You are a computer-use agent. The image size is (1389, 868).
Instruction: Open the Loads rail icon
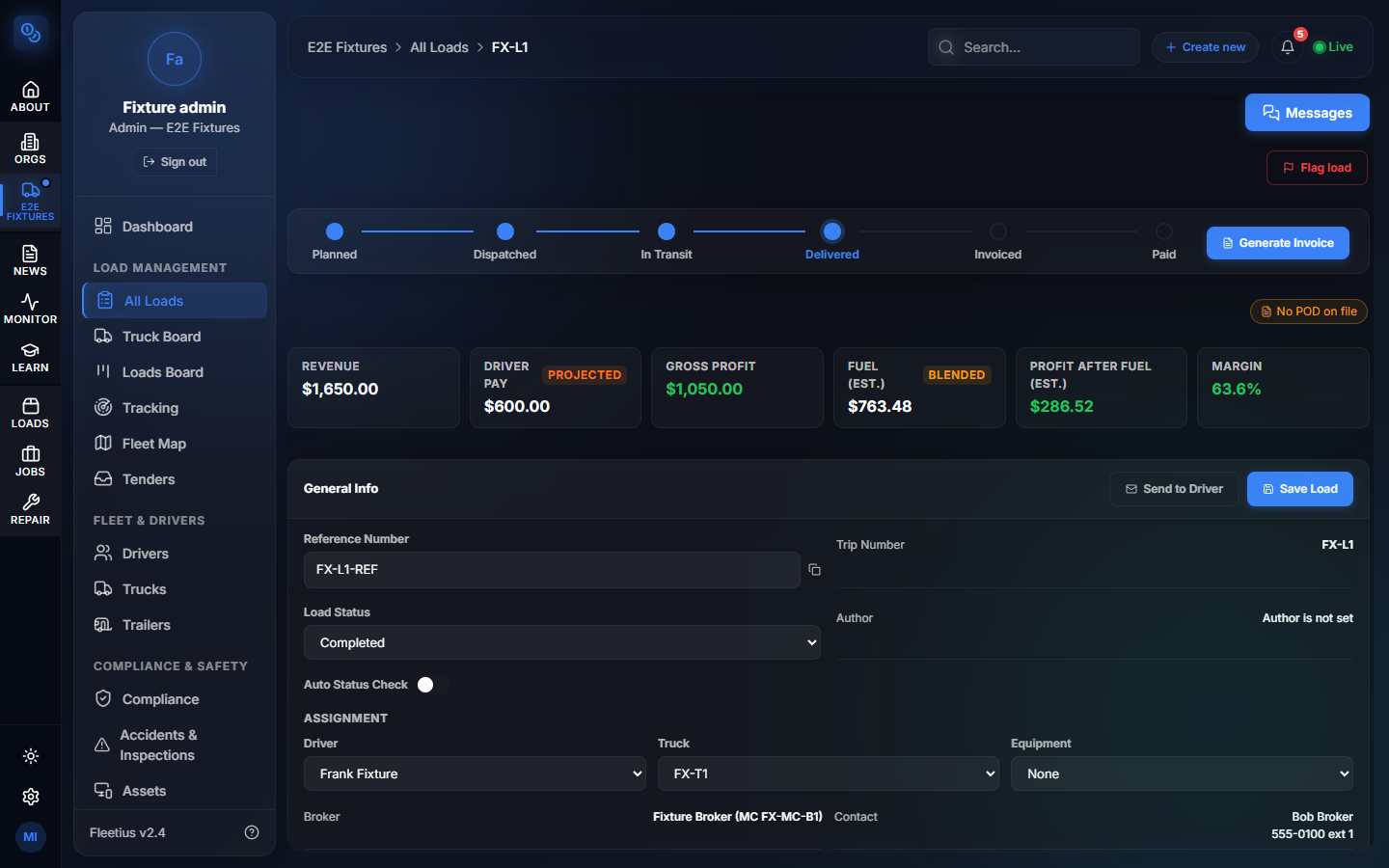pyautogui.click(x=30, y=414)
